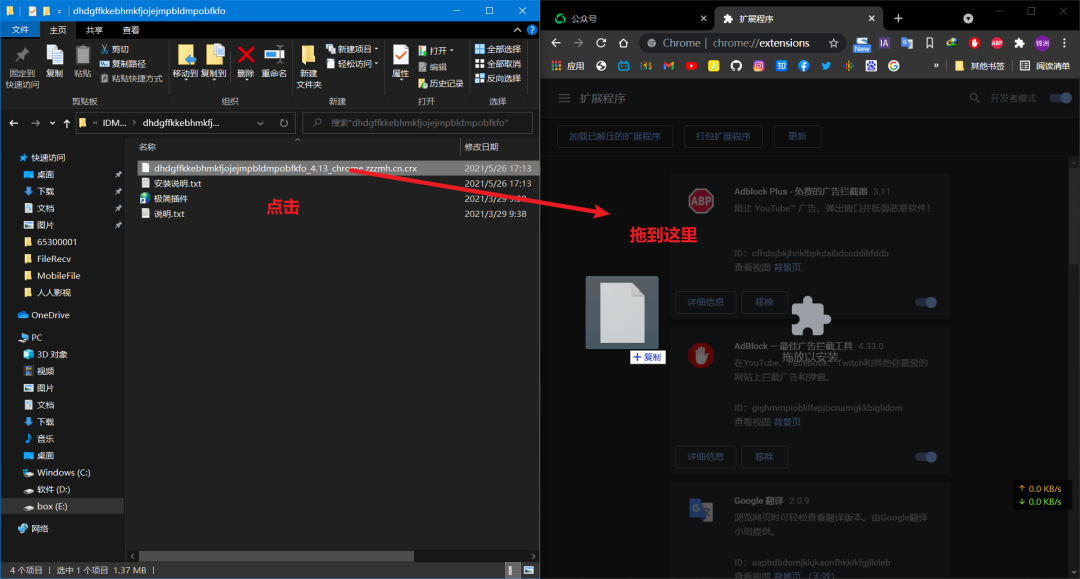Click Explorer's horizontal scrollbar

276,556
